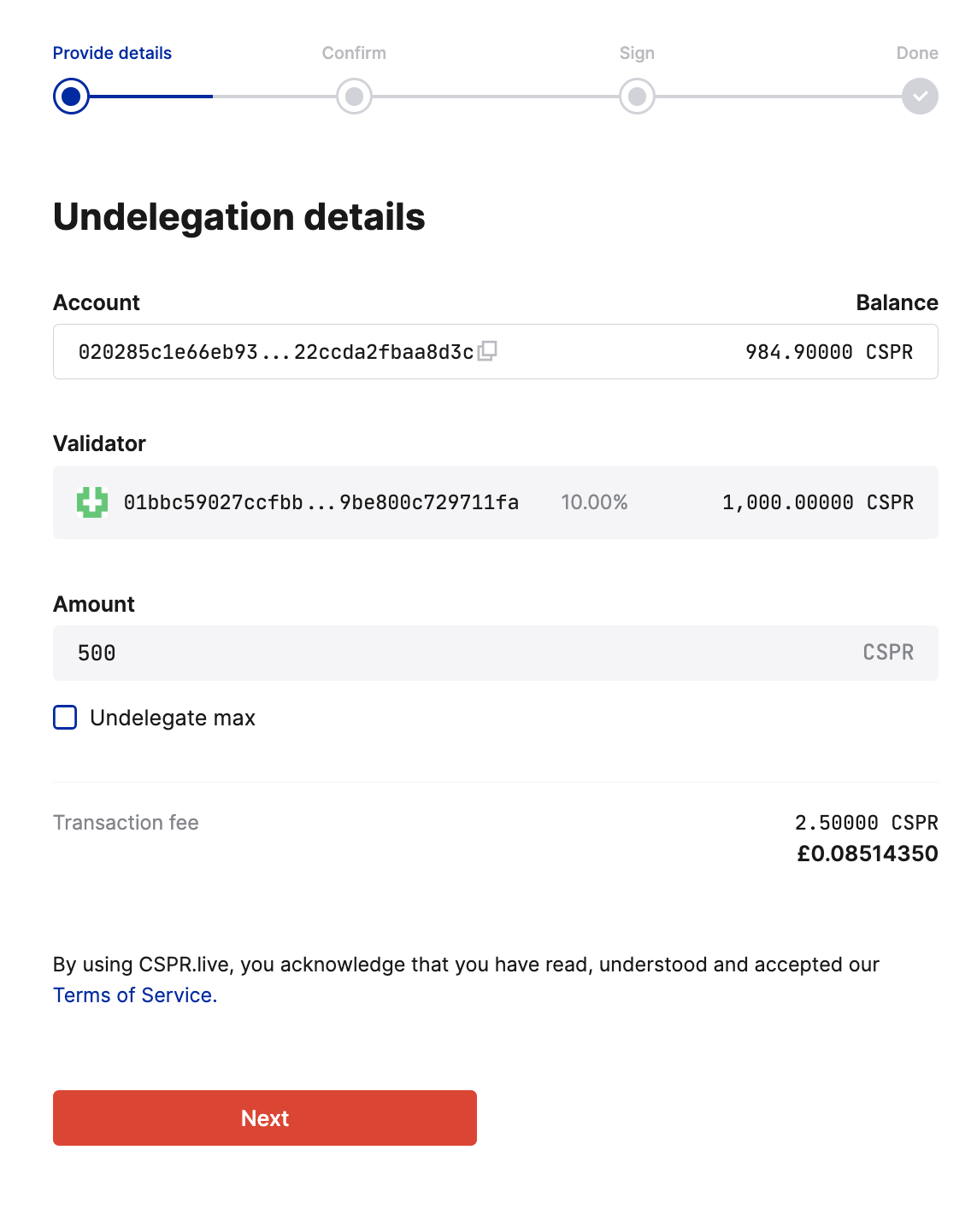Click the Sign step circle indicator
The height and width of the screenshot is (1232, 971).
(x=637, y=97)
